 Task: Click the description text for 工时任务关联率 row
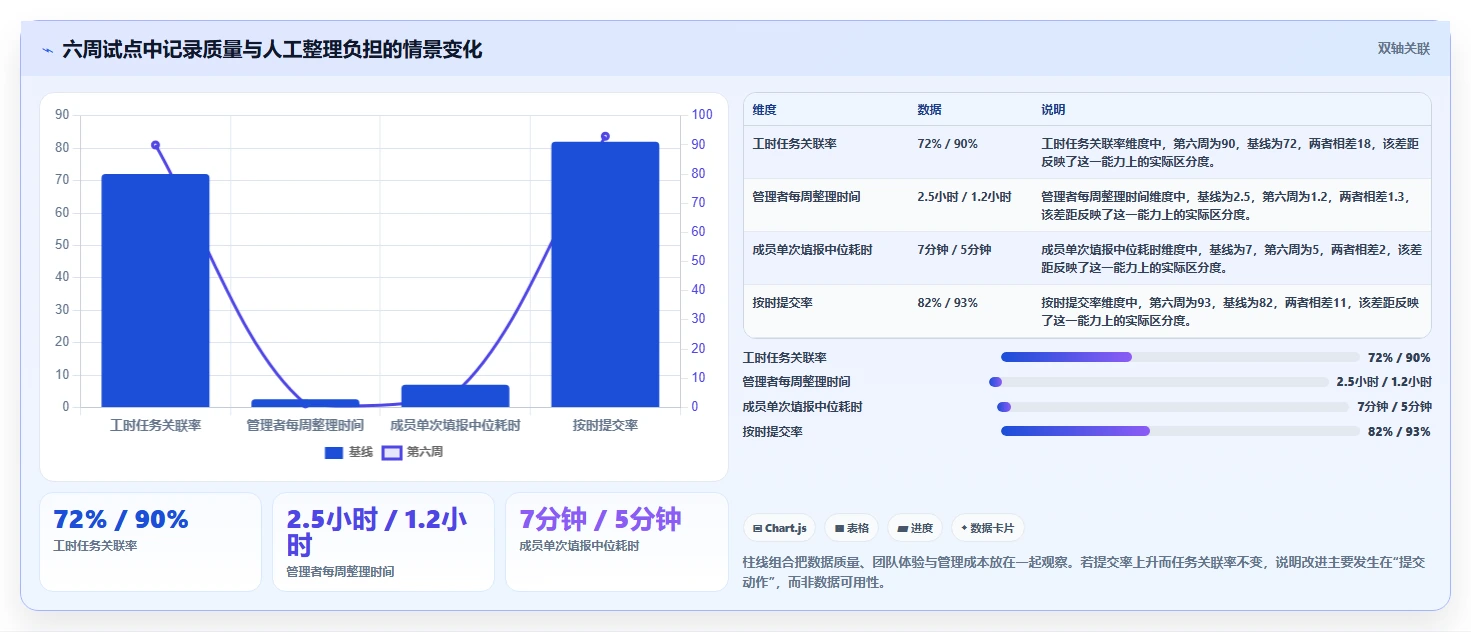point(1230,152)
